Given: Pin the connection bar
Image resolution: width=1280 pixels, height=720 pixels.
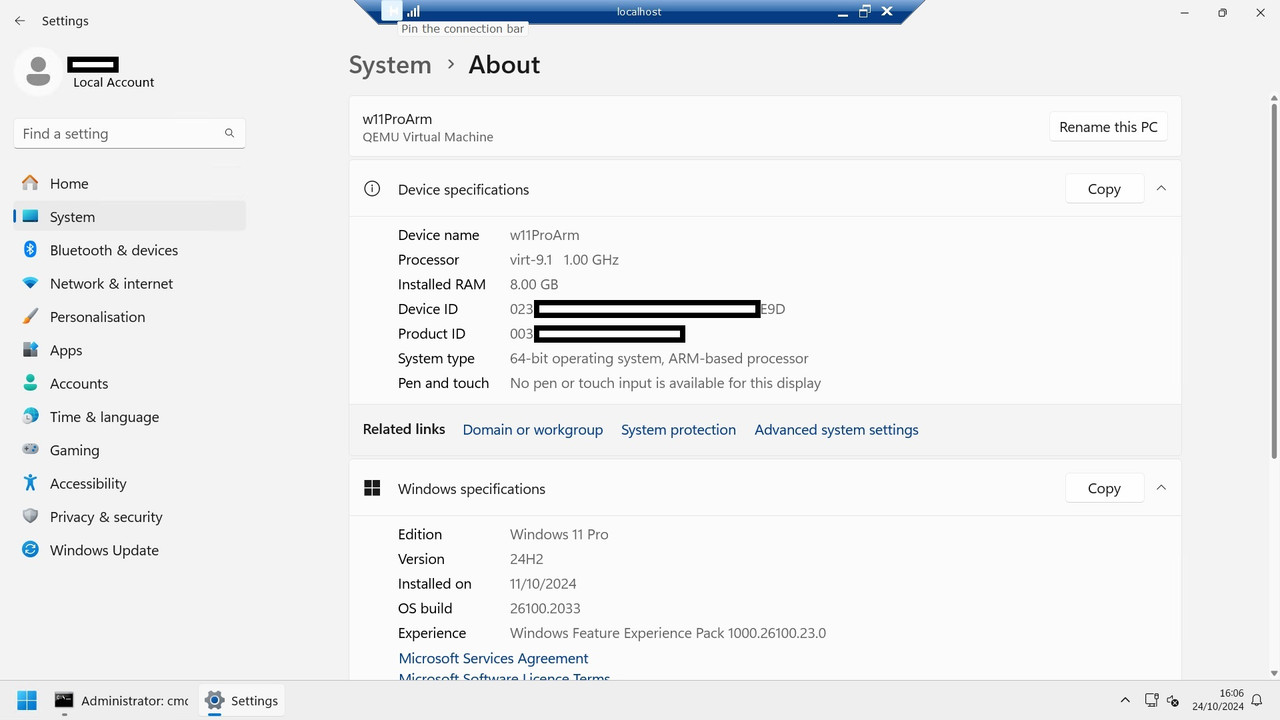Looking at the screenshot, I should click(392, 11).
